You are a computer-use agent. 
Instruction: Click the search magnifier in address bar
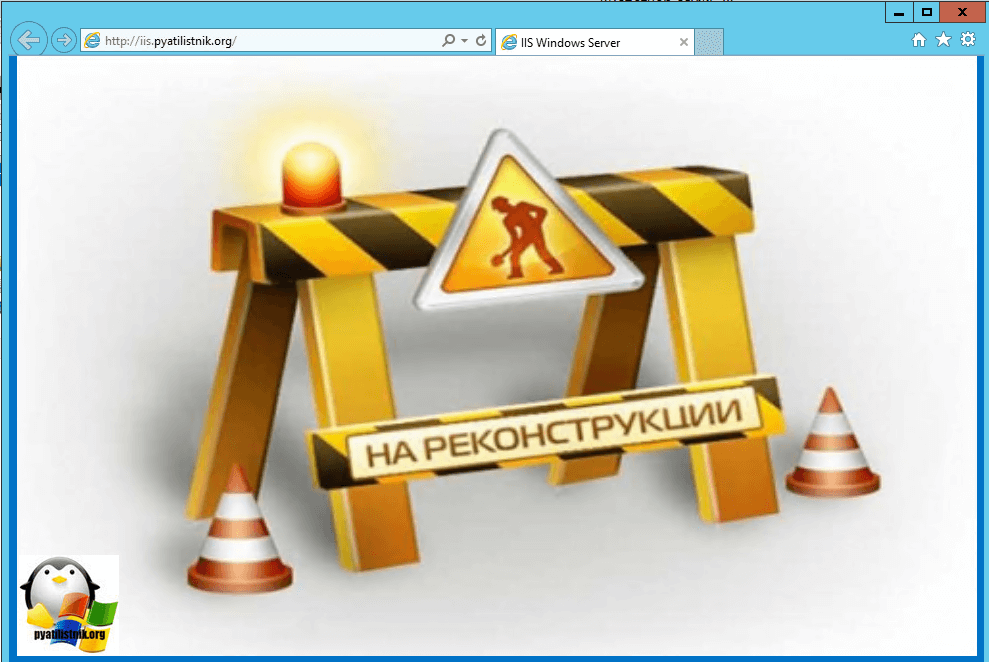point(448,40)
